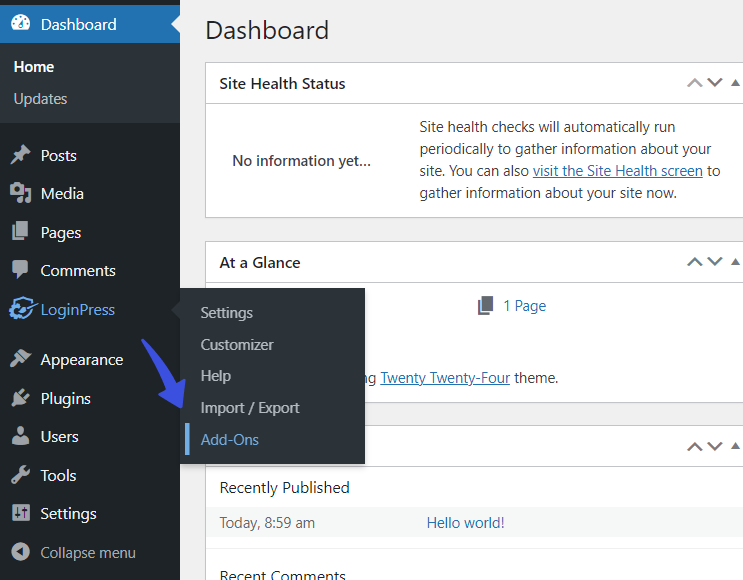Go to the Media menu
This screenshot has height=580, width=743.
[x=90, y=193]
